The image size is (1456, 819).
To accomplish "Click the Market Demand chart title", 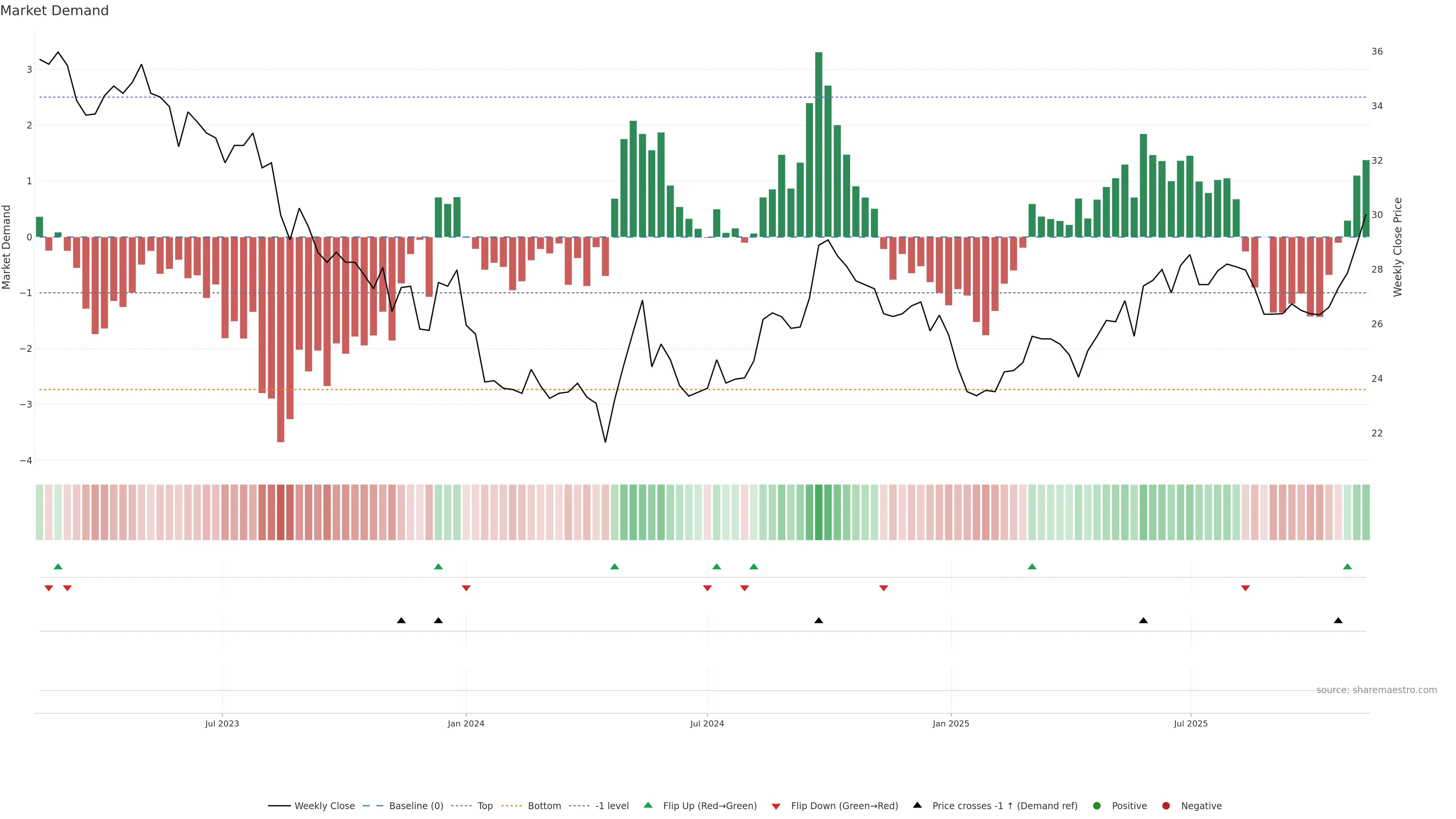I will pyautogui.click(x=54, y=11).
